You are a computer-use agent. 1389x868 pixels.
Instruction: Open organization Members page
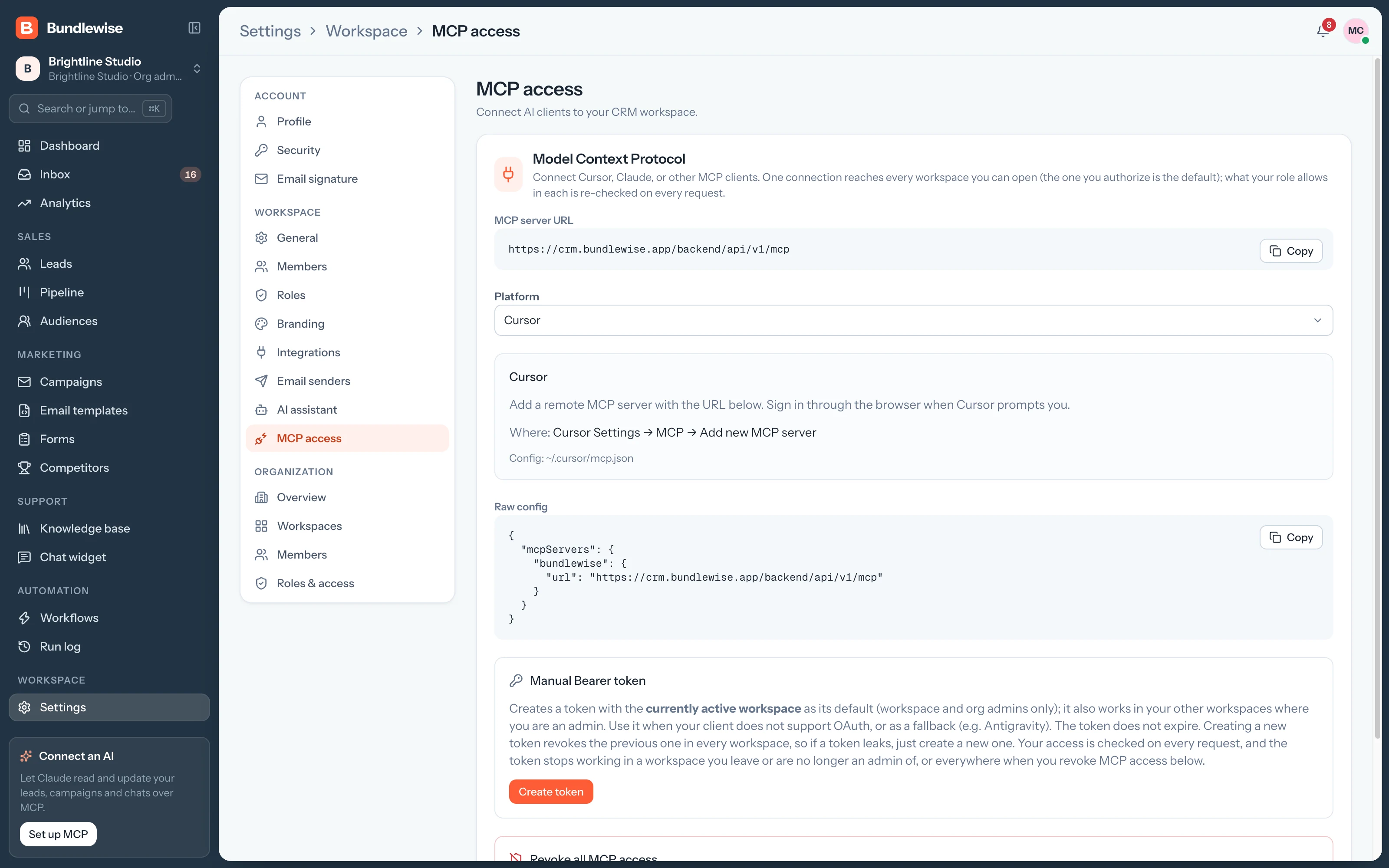347,555
